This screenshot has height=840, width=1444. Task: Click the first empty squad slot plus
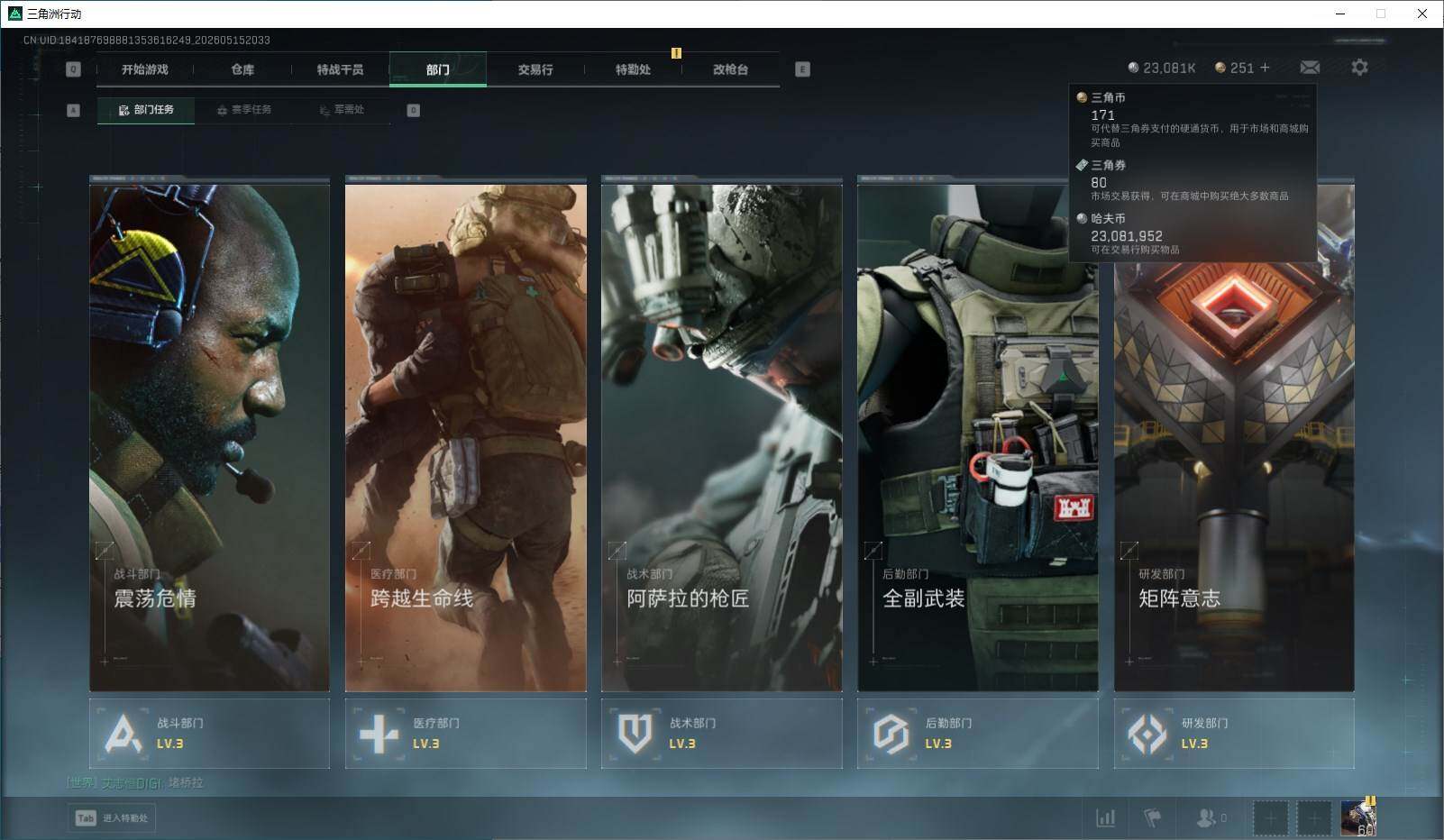click(x=1270, y=818)
